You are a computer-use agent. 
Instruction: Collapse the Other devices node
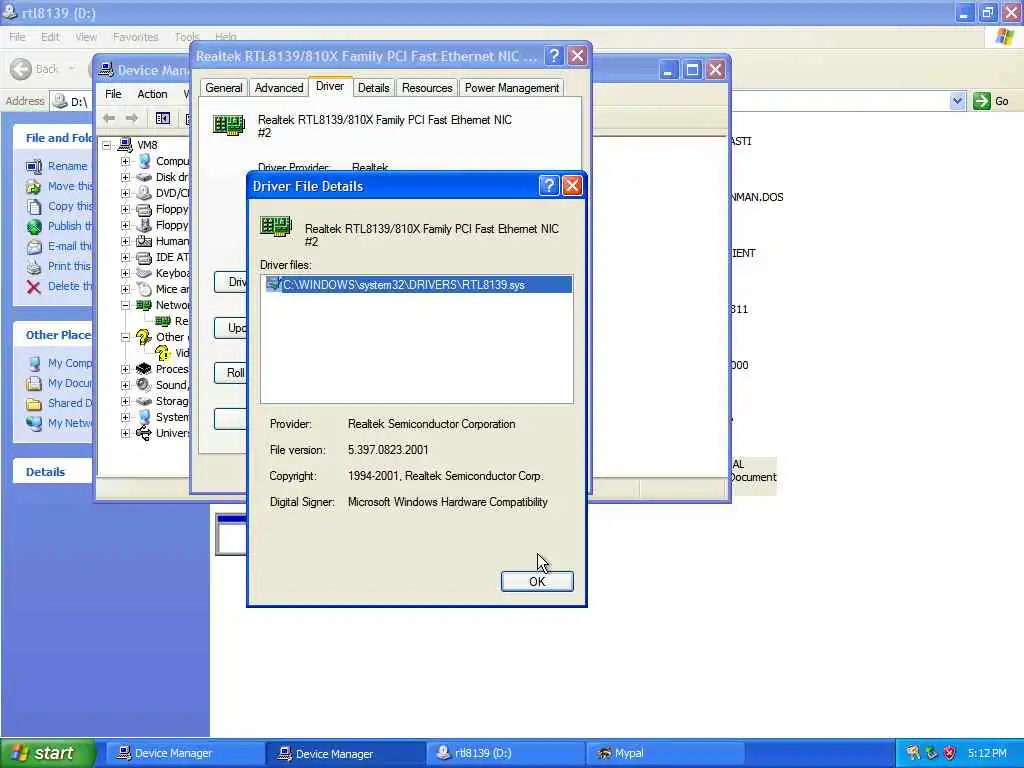click(125, 337)
